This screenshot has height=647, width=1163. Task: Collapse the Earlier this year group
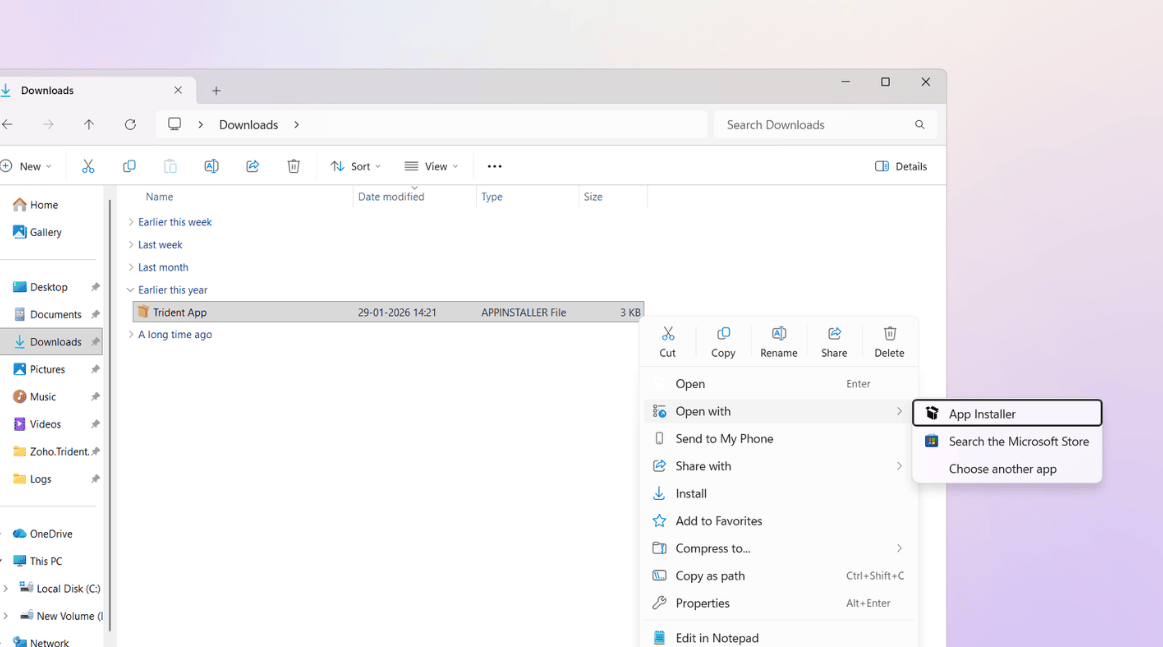[131, 290]
